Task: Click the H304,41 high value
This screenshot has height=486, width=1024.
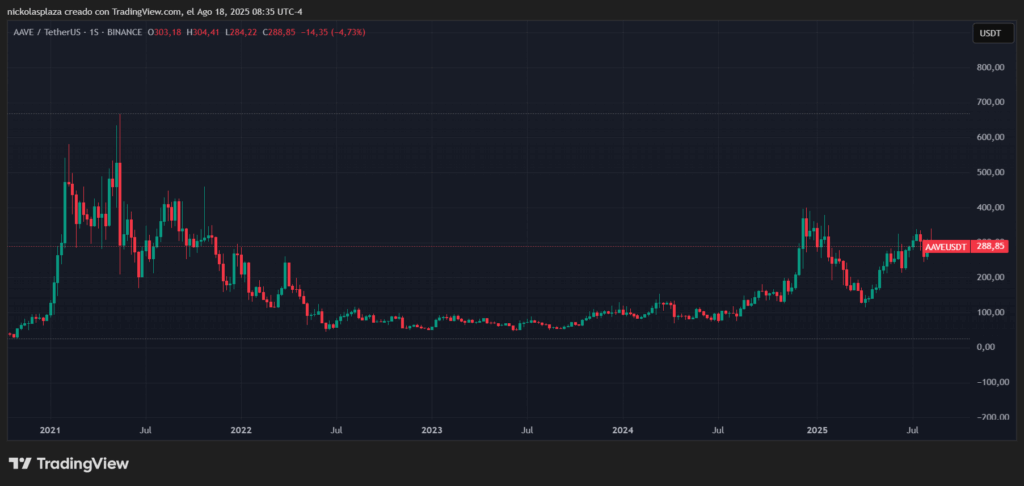Action: [x=204, y=33]
